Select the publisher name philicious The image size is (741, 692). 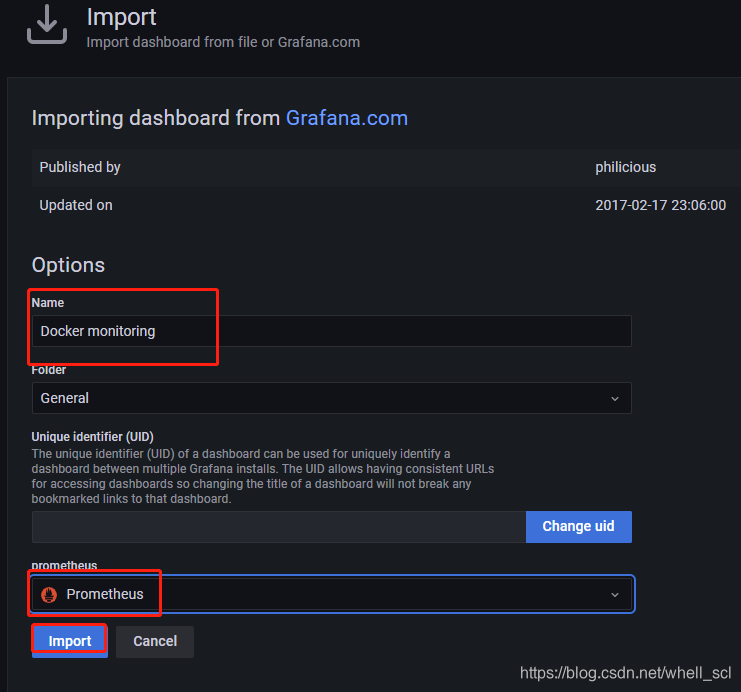(x=625, y=167)
